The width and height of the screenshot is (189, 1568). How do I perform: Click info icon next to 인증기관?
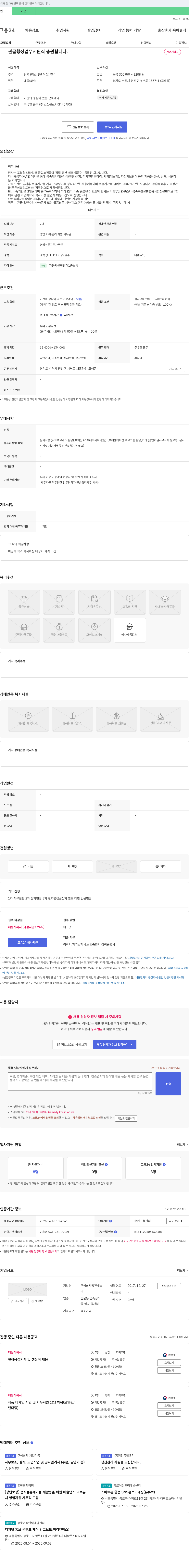coord(111,1221)
